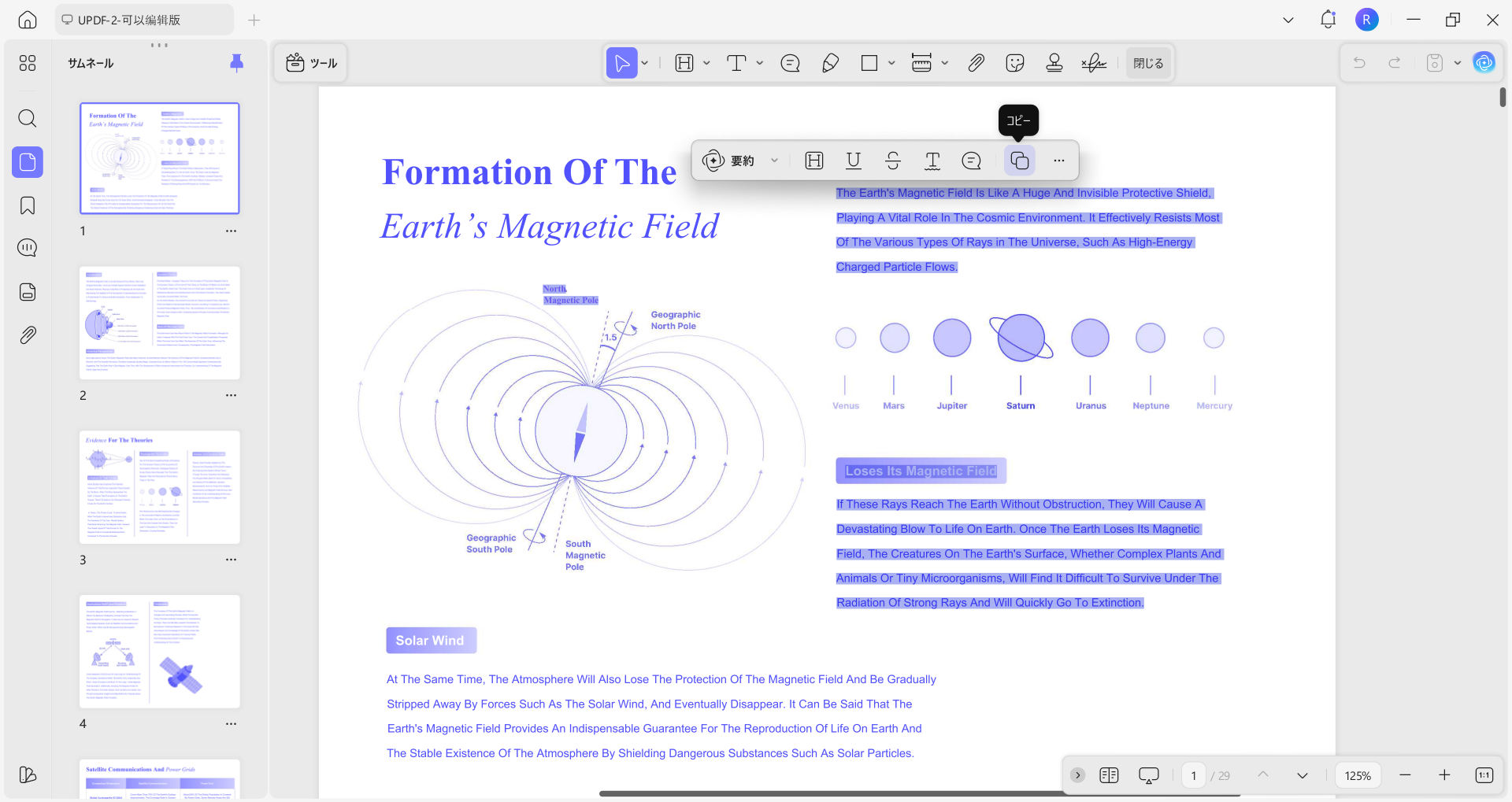The width and height of the screenshot is (1512, 802).
Task: Go to the previous page
Action: point(1263,775)
